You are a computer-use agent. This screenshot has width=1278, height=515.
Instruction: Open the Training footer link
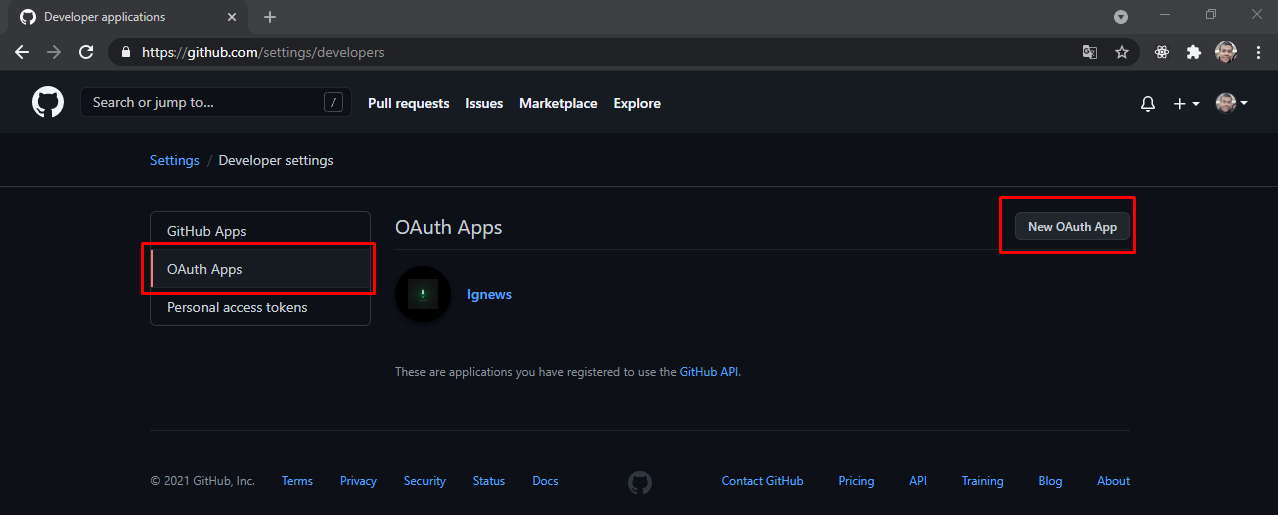point(982,481)
